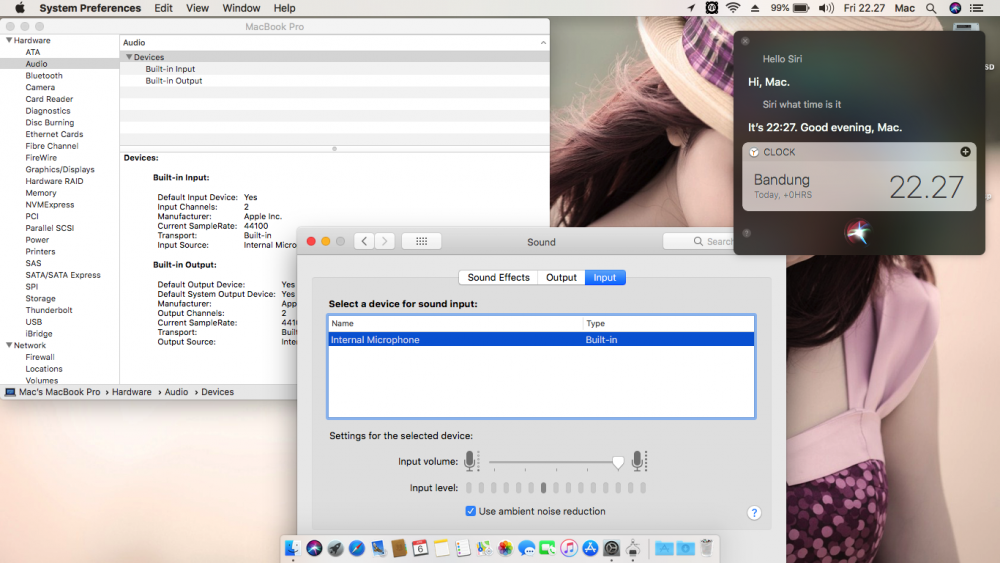1000x563 pixels.
Task: Open System Information dock icon
Action: [x=633, y=548]
